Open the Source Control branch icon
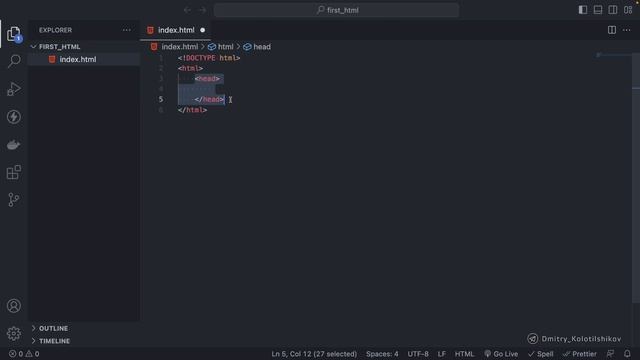The image size is (640, 360). [x=13, y=200]
